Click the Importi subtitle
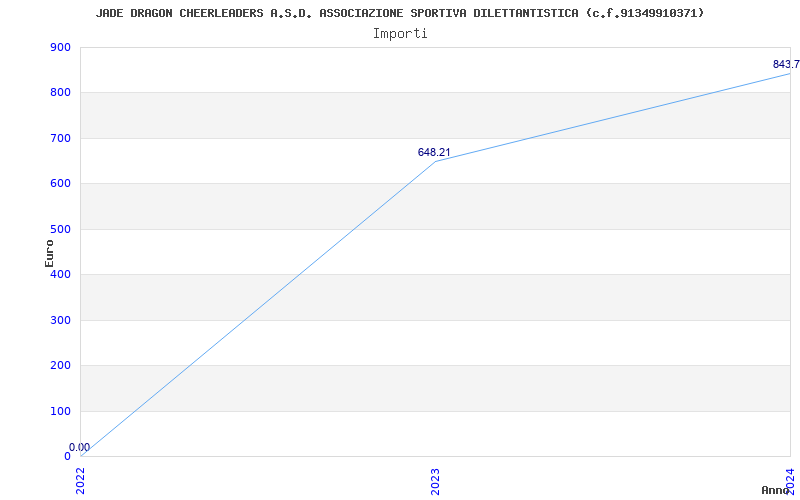Screen dimensions: 800x500 [x=400, y=34]
